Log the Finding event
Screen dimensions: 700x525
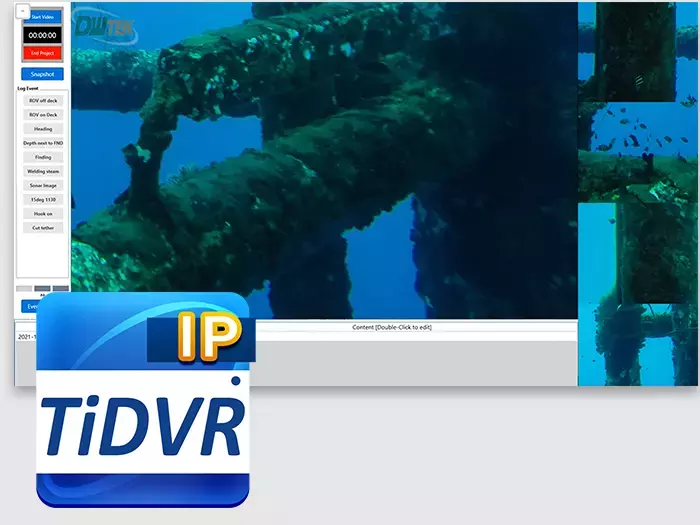coord(43,157)
